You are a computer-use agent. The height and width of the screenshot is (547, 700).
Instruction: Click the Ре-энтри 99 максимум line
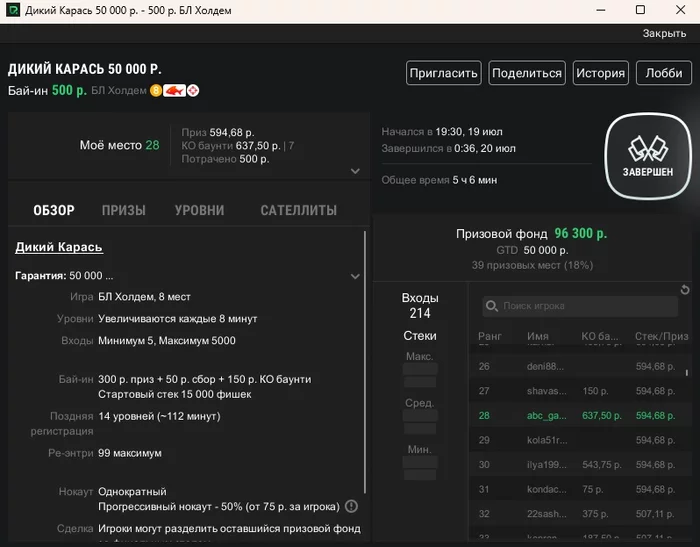(105, 453)
